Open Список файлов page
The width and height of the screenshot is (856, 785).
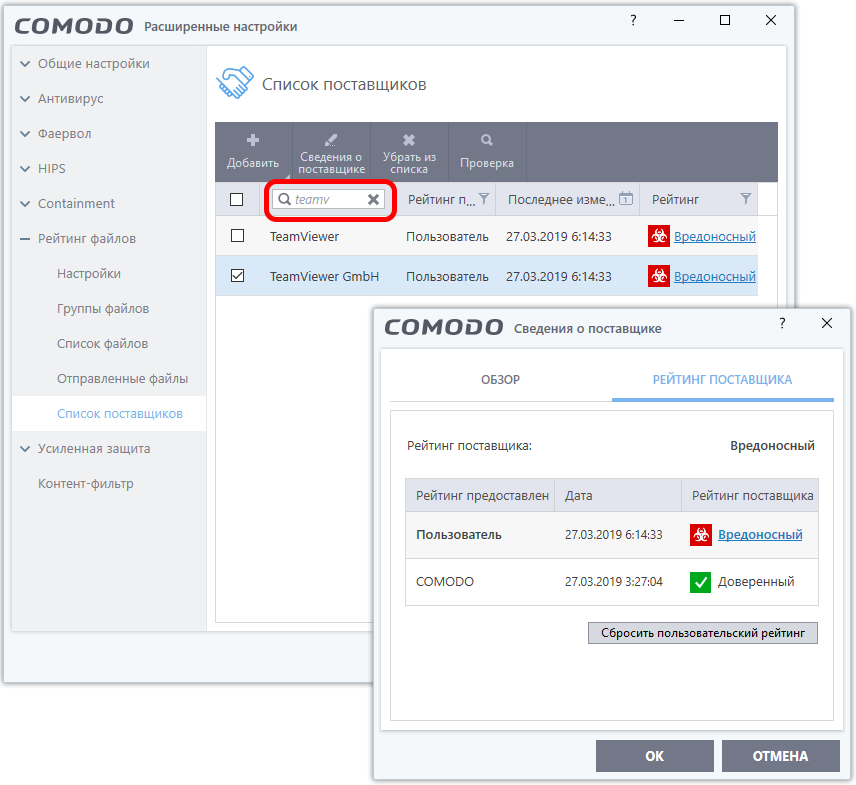point(103,343)
